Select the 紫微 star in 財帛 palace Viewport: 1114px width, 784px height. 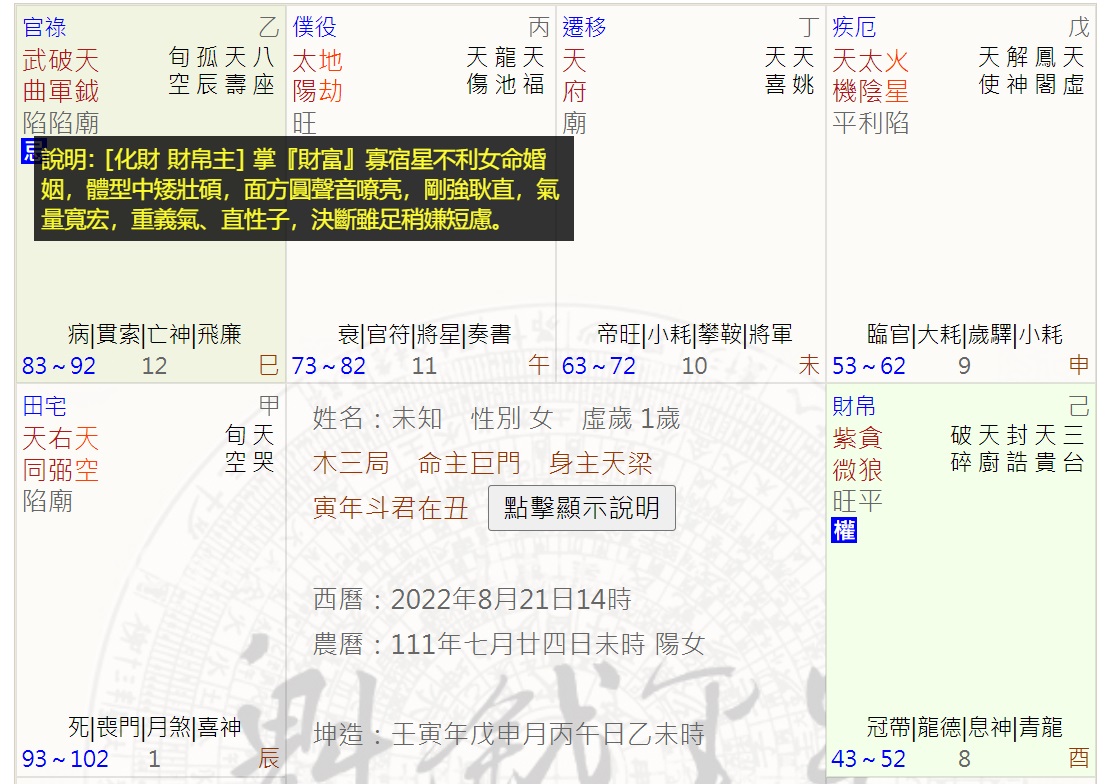[845, 454]
